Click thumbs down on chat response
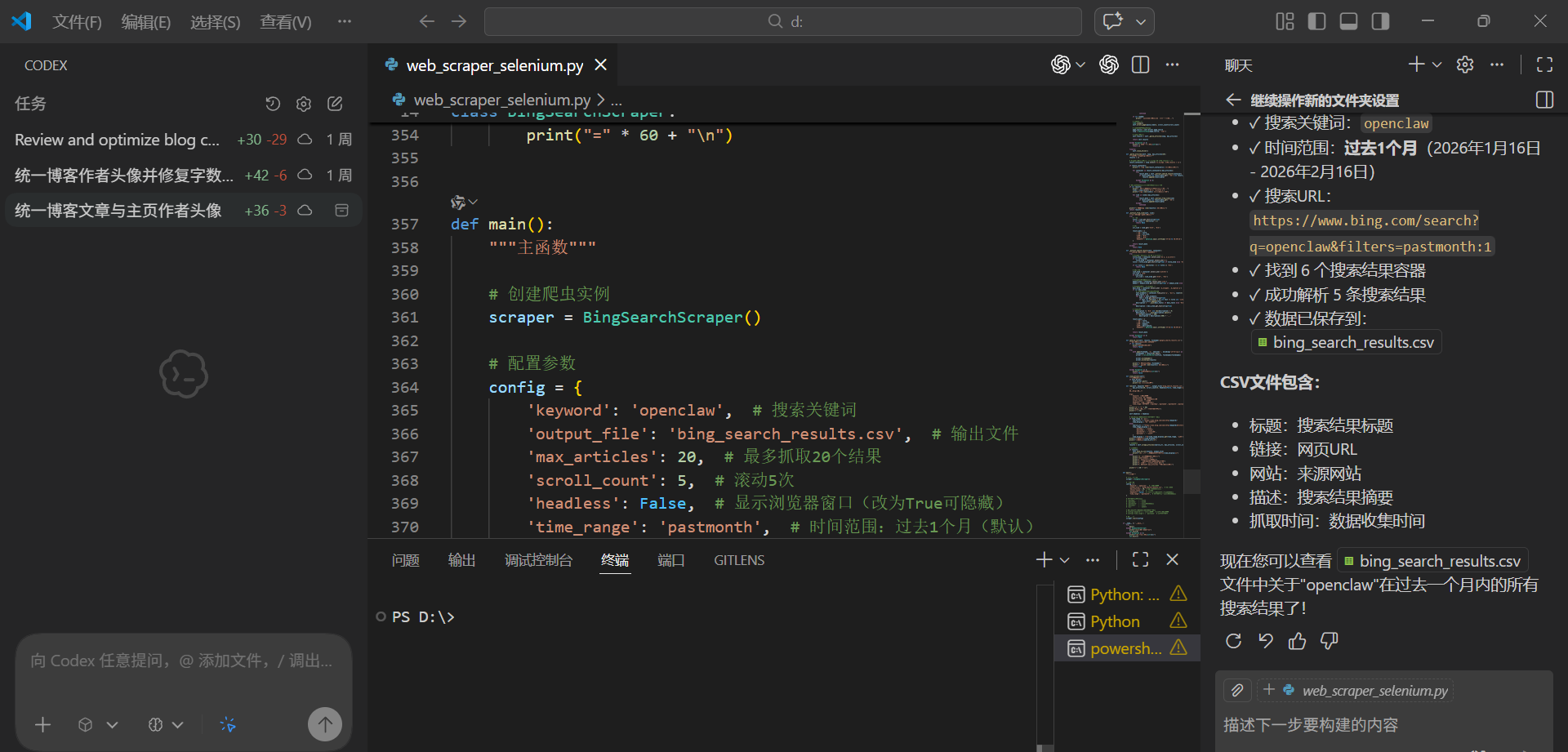This screenshot has width=1568, height=752. pos(1330,641)
